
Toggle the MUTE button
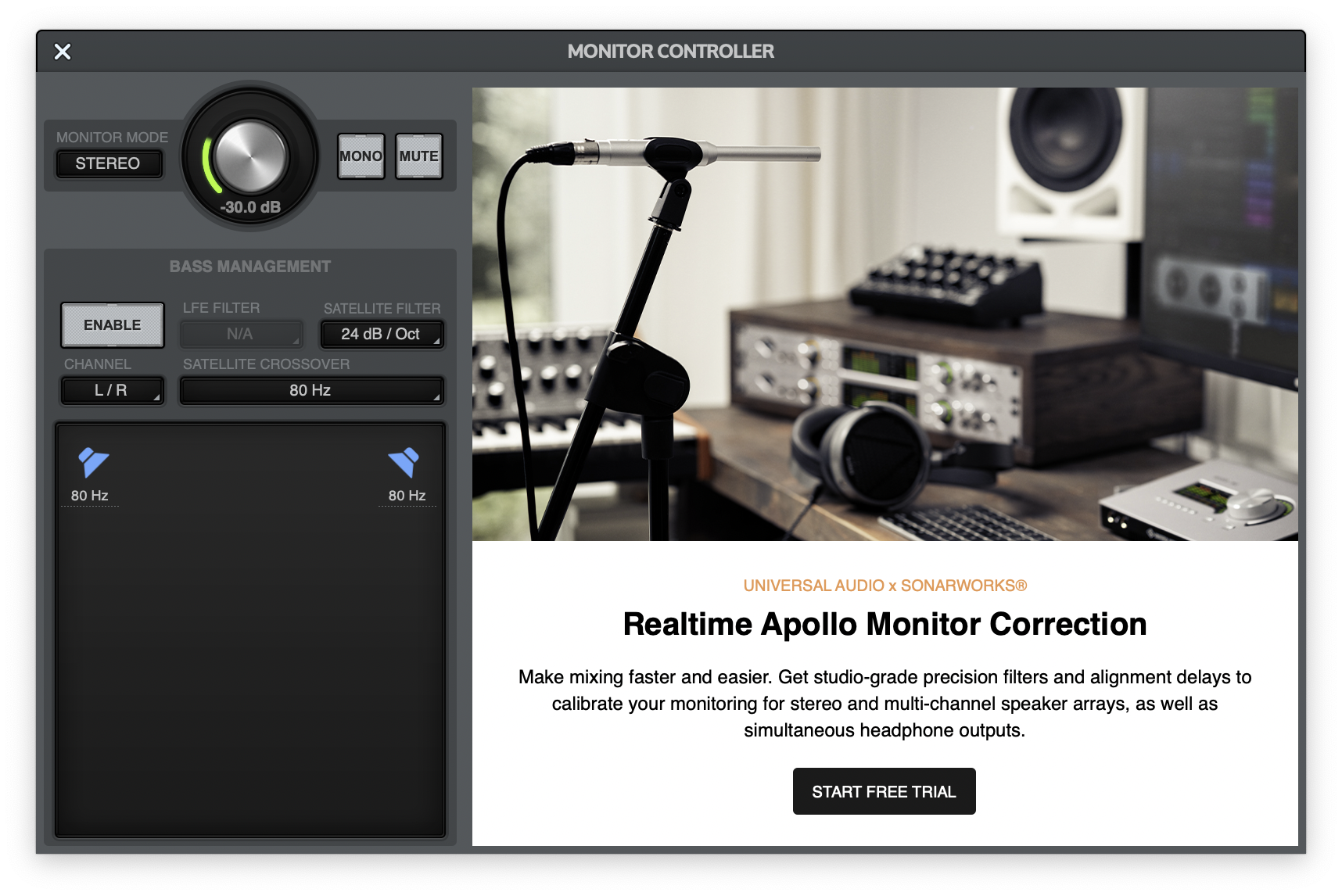pos(419,156)
